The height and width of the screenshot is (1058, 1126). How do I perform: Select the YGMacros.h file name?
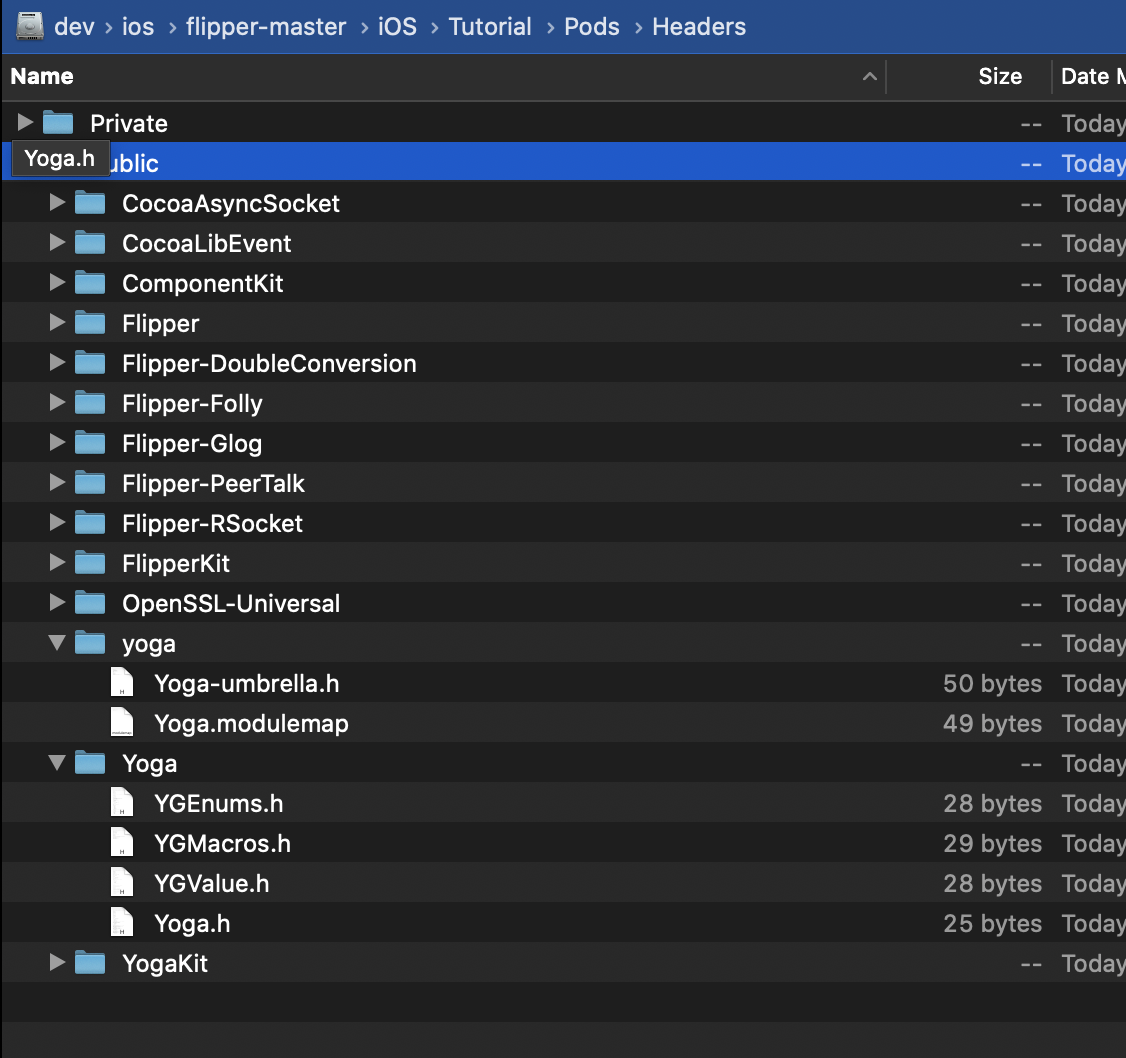click(223, 843)
